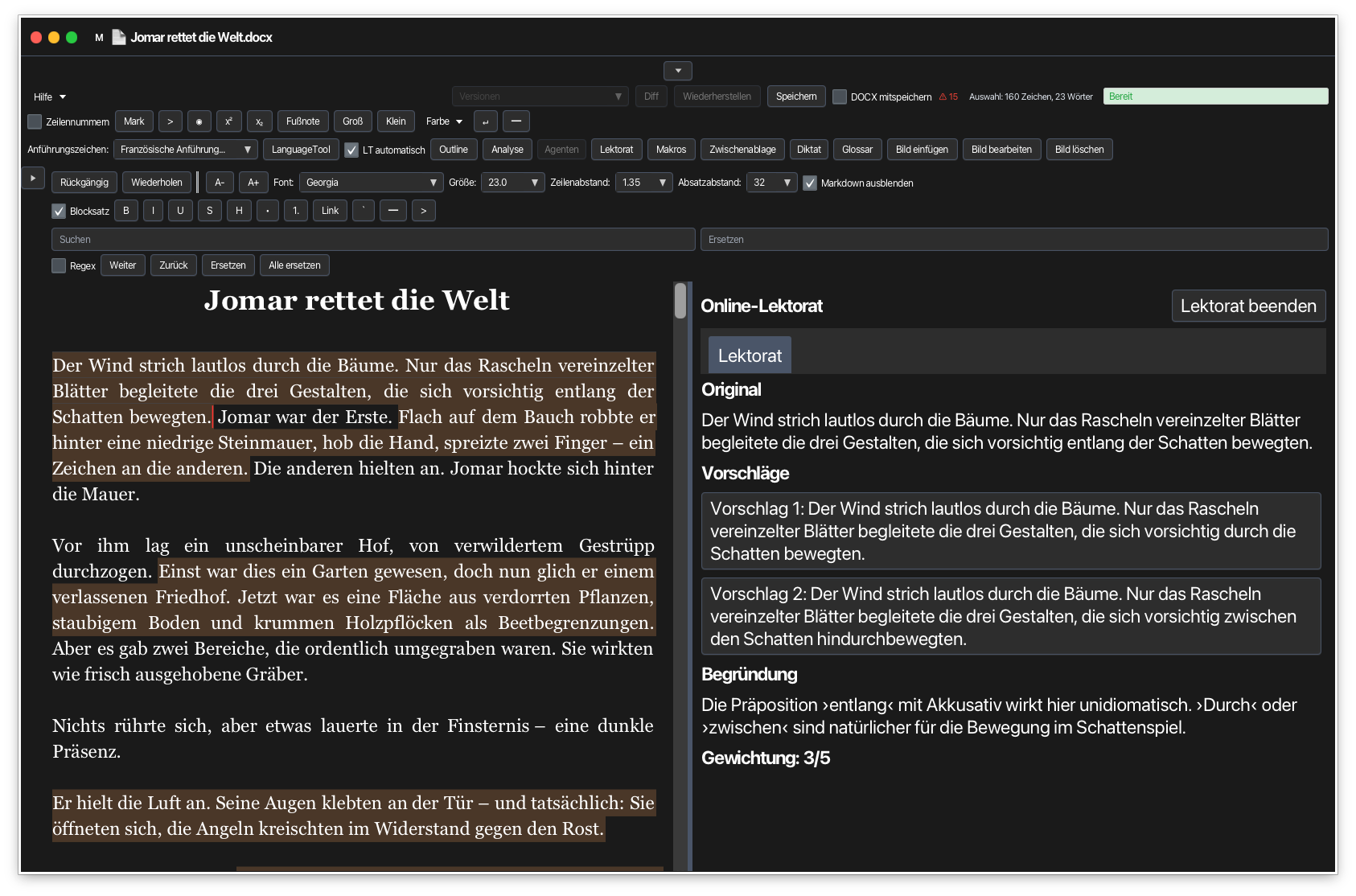Click the green Bereit status bar
This screenshot has height=896, width=1356.
(1215, 97)
